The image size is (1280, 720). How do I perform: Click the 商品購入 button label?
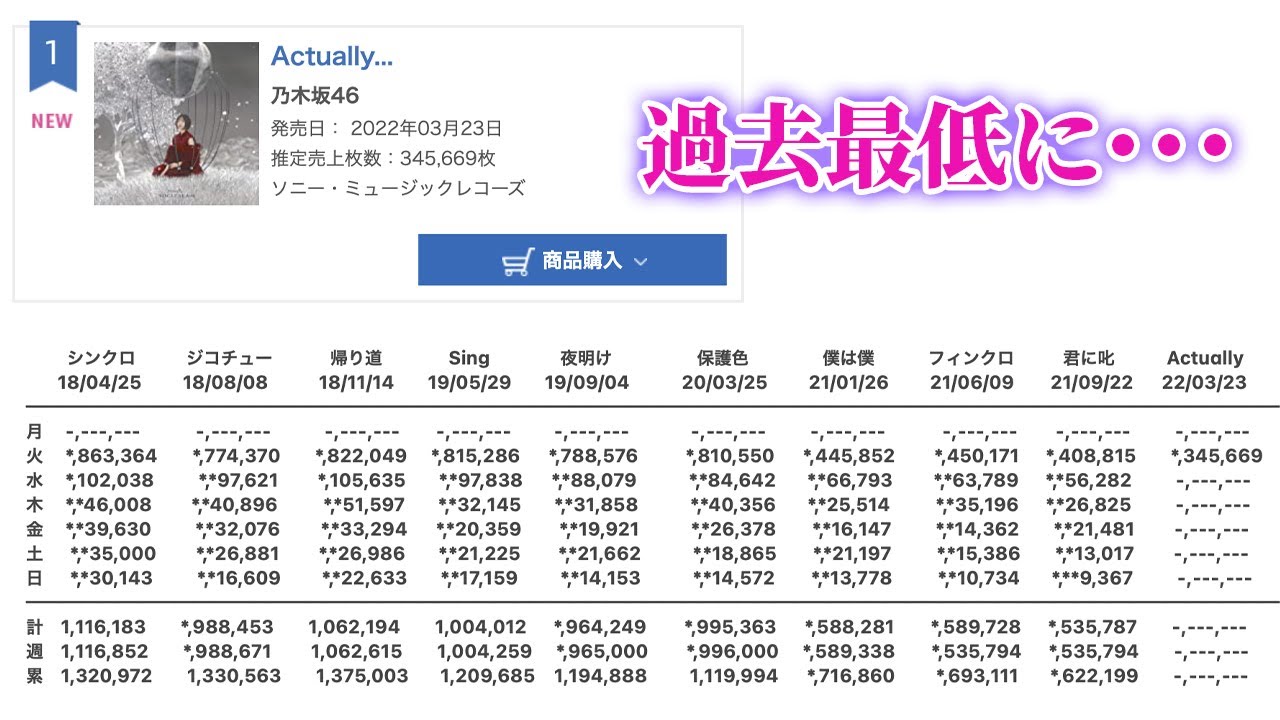582,261
